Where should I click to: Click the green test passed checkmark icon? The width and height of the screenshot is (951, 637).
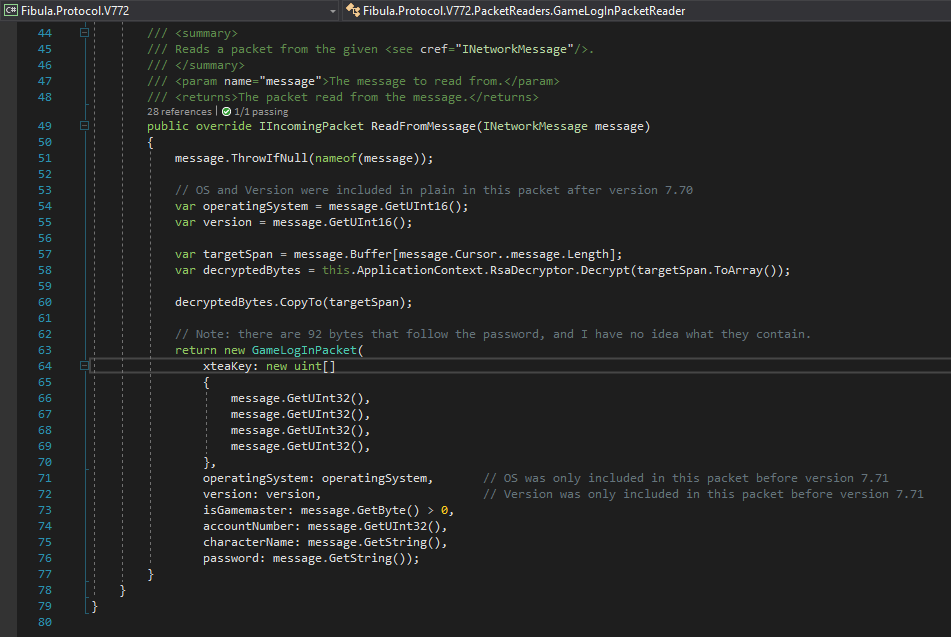tap(226, 112)
